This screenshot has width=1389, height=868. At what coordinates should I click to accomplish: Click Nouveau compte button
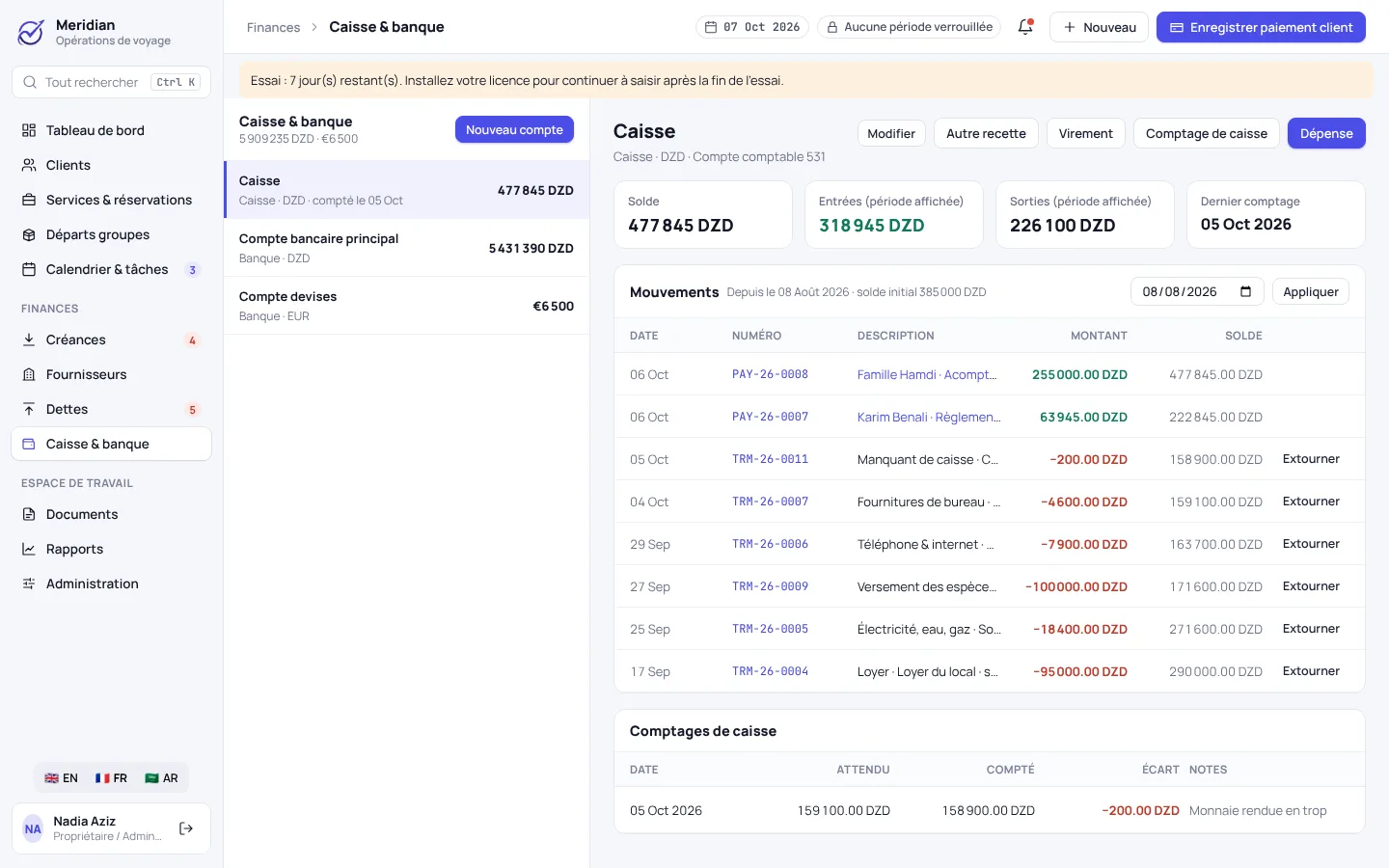pos(514,129)
